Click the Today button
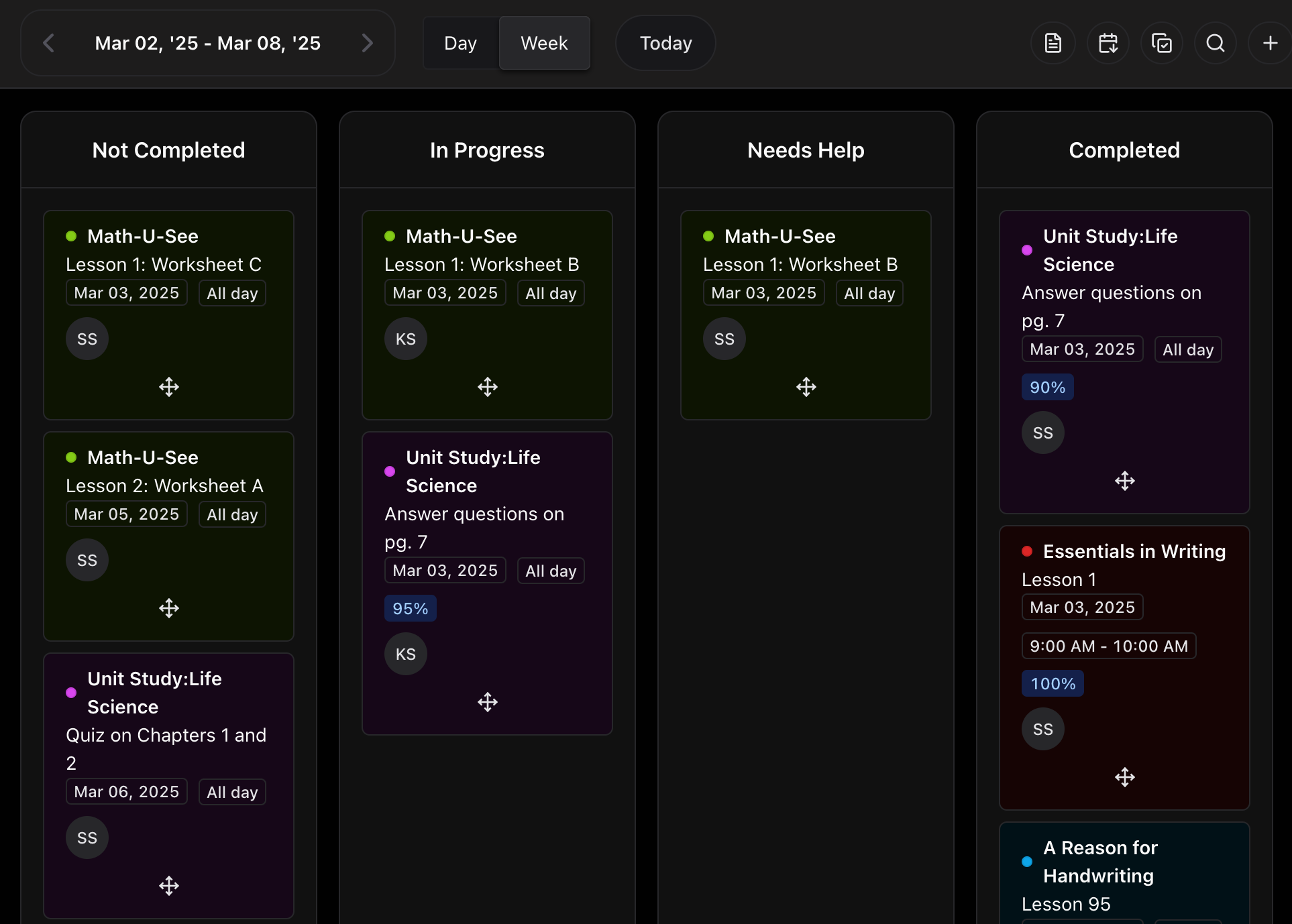 tap(665, 43)
